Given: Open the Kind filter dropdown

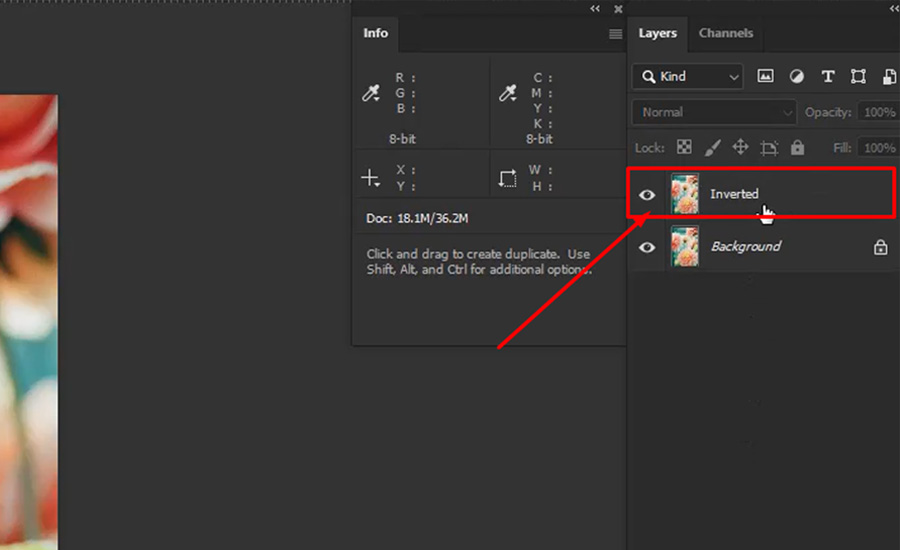Looking at the screenshot, I should 688,76.
